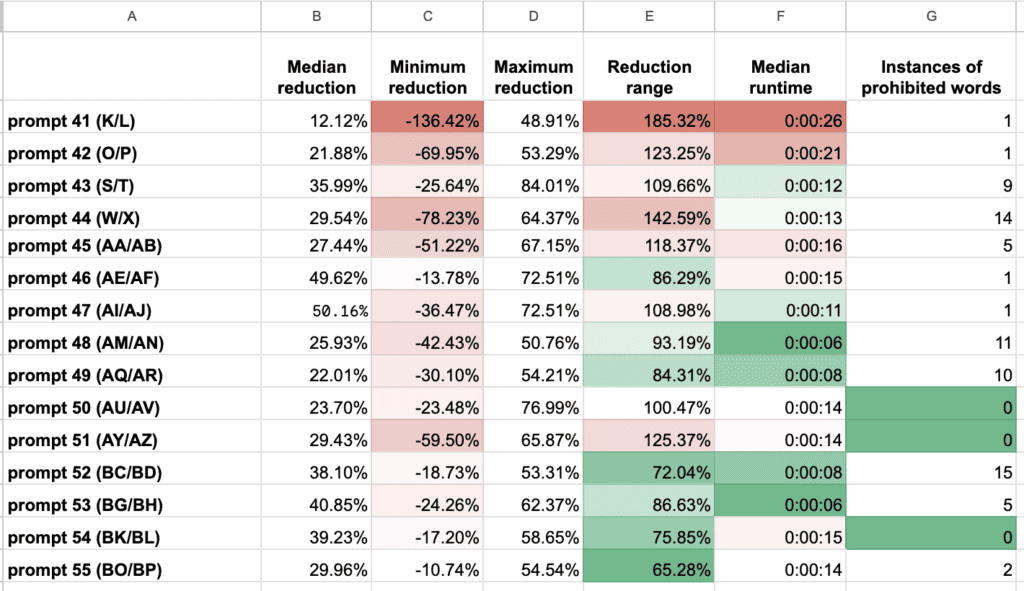Click "Instances of prohibited words" header cell
The width and height of the screenshot is (1024, 591).
pos(932,77)
